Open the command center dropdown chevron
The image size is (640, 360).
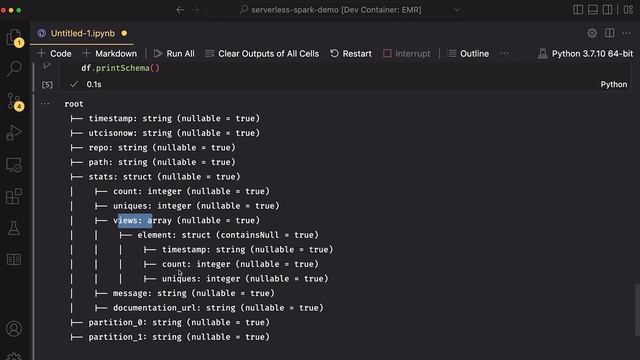click(456, 10)
